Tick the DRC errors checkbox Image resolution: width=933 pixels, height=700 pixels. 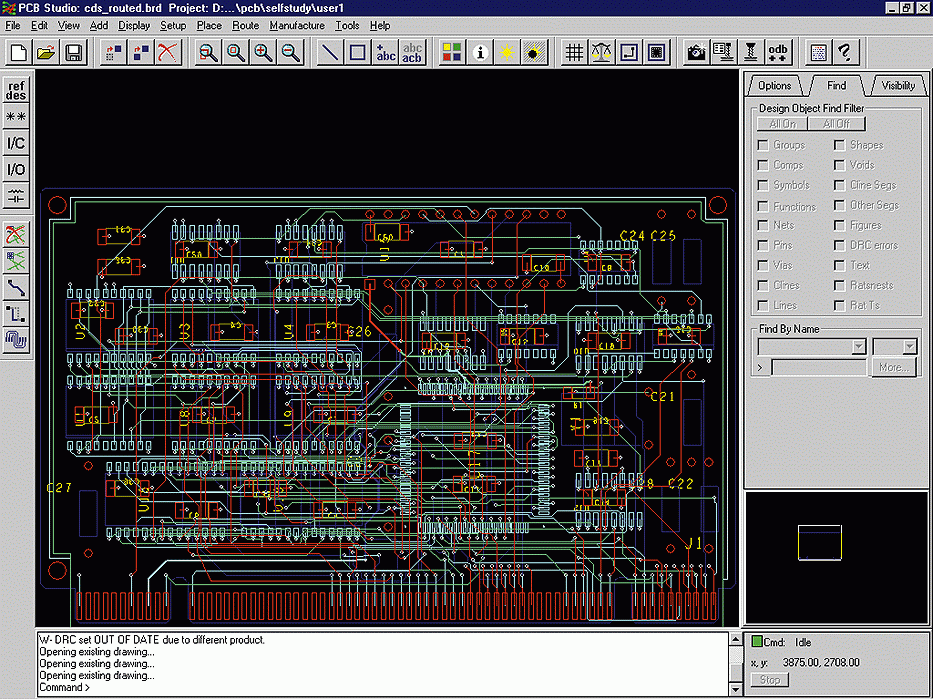point(840,246)
